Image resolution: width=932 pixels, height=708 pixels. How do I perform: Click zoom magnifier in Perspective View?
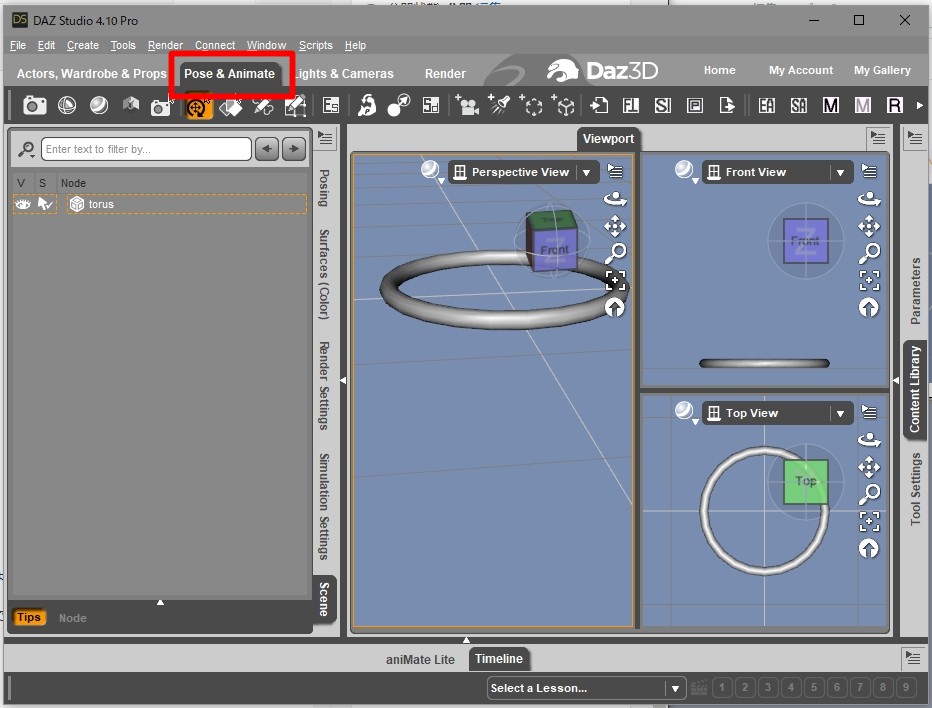tap(615, 253)
